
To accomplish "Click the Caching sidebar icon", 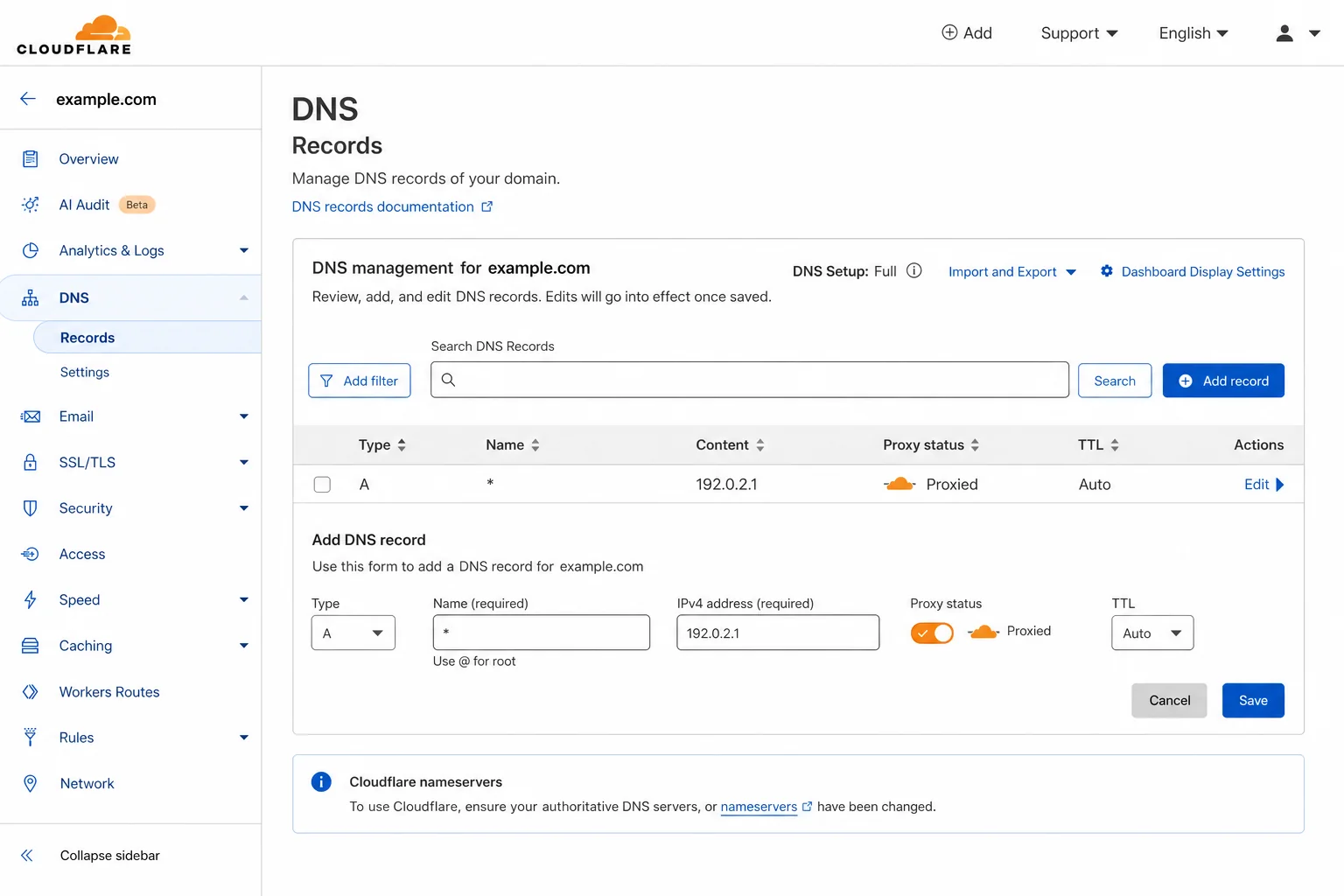I will (x=31, y=646).
